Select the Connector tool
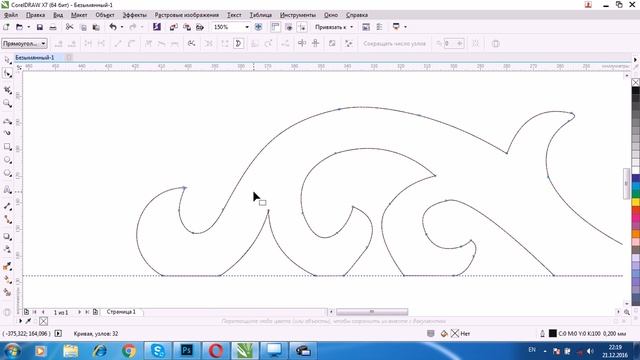This screenshot has width=640, height=360. (7, 220)
